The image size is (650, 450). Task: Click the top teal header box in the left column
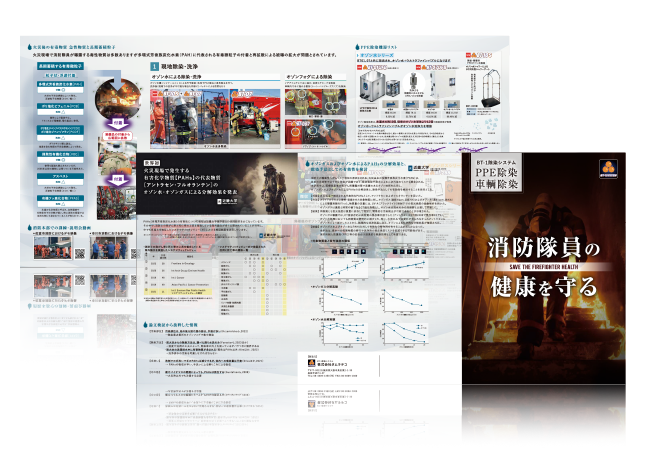coord(61,66)
